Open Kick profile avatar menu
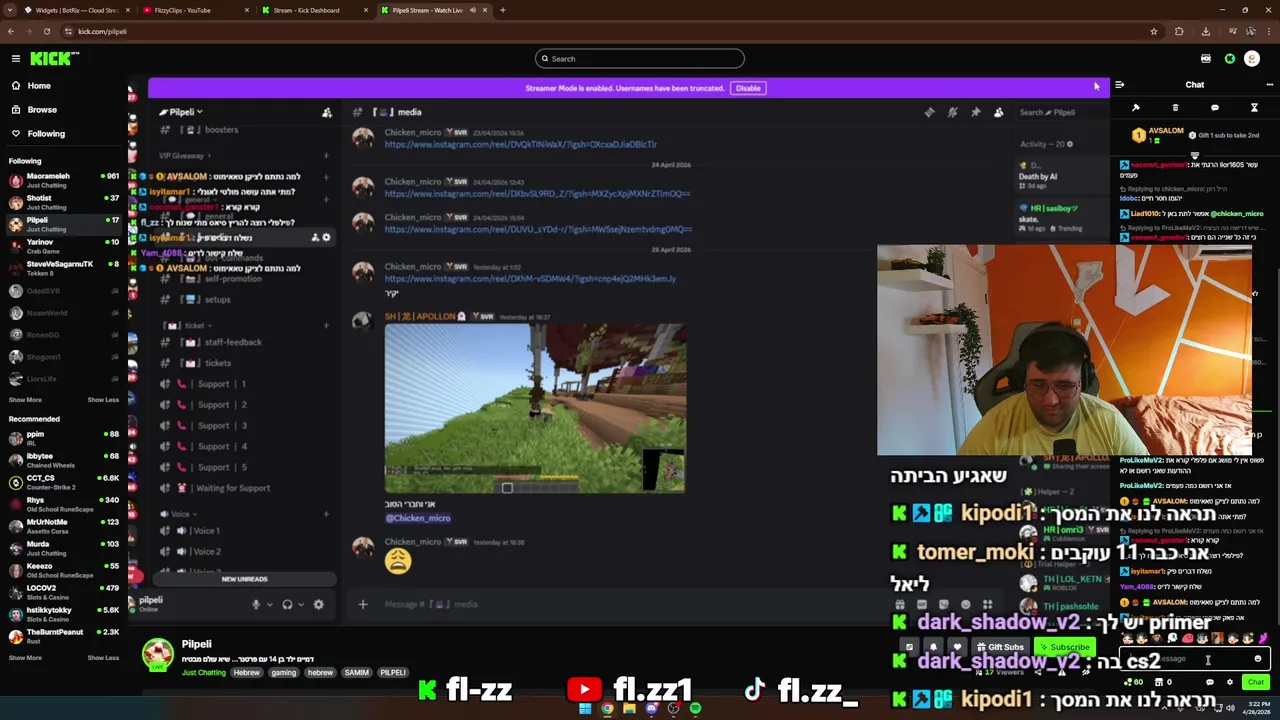The image size is (1280, 720). [x=1252, y=59]
